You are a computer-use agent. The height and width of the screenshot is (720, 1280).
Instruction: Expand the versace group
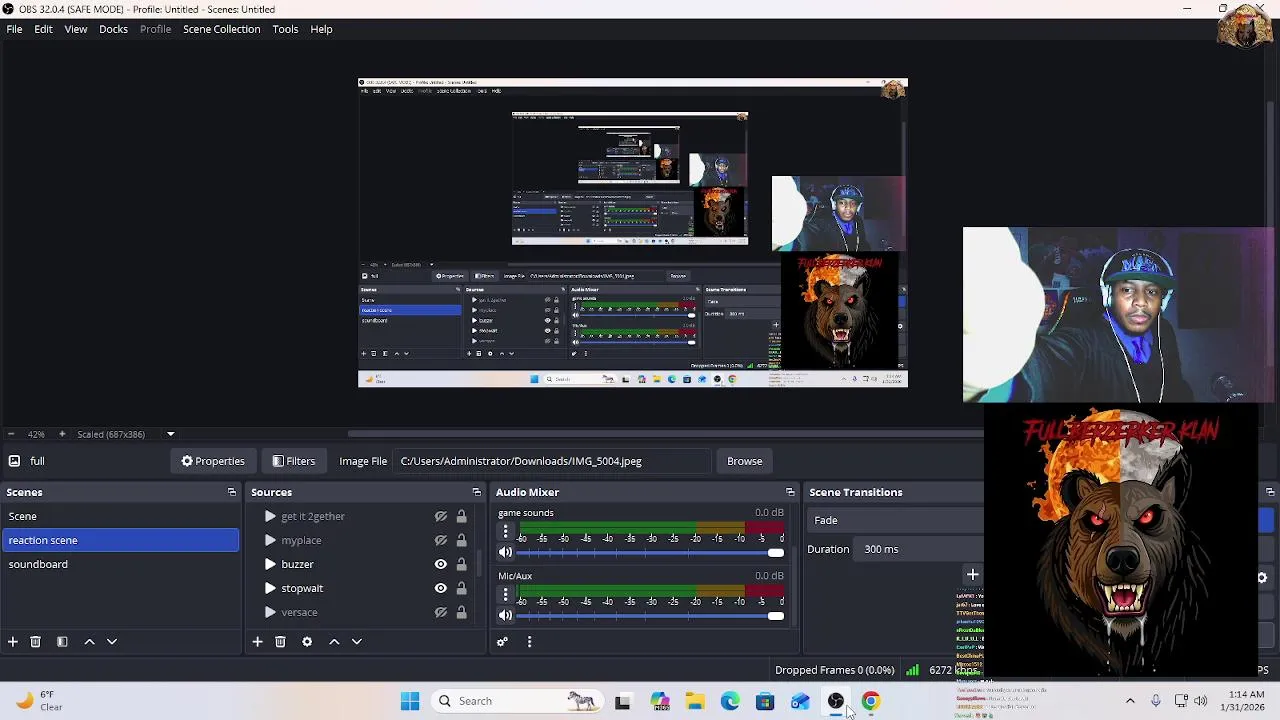pos(270,613)
